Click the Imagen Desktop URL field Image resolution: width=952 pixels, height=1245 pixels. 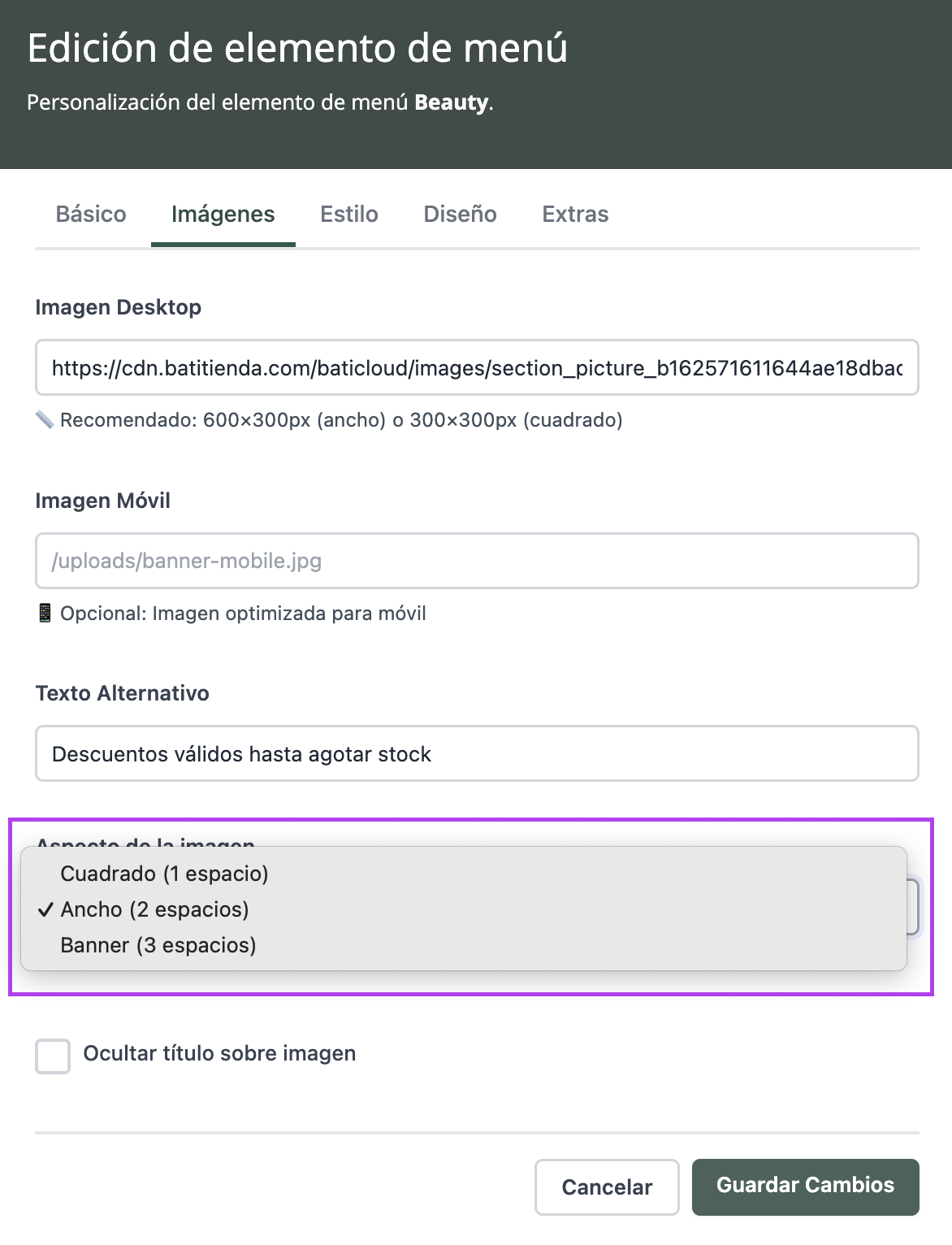(x=477, y=368)
